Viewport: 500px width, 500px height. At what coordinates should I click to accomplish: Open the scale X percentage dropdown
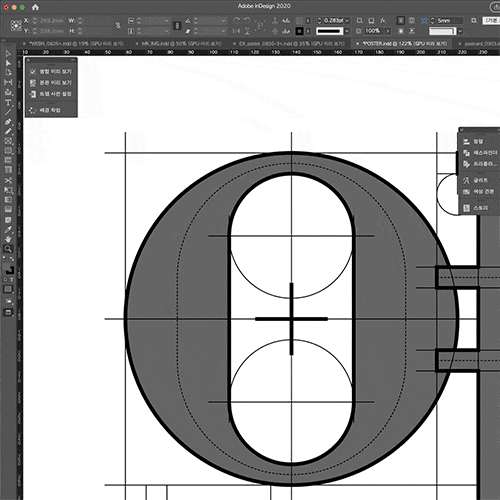click(166, 21)
